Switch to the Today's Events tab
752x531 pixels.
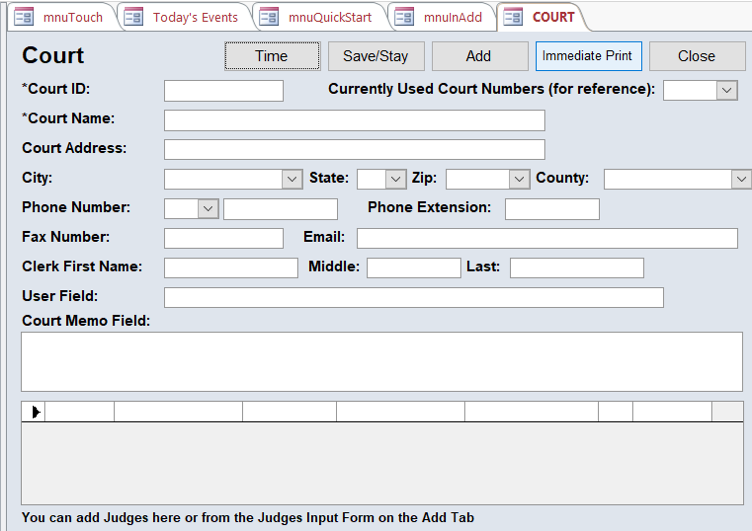(x=195, y=17)
